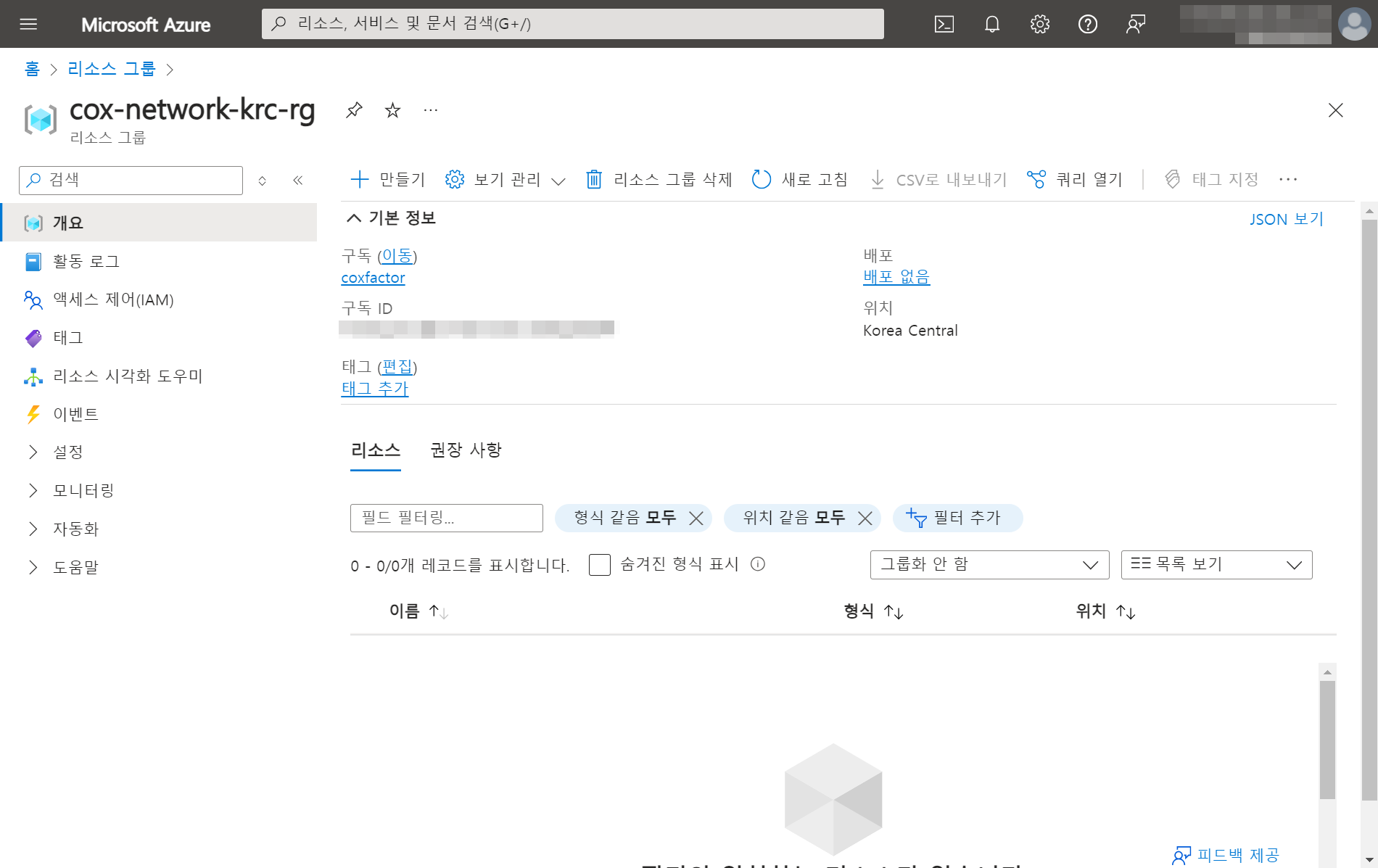Remove the 형식 같음 모두 filter
The image size is (1378, 868).
[696, 518]
